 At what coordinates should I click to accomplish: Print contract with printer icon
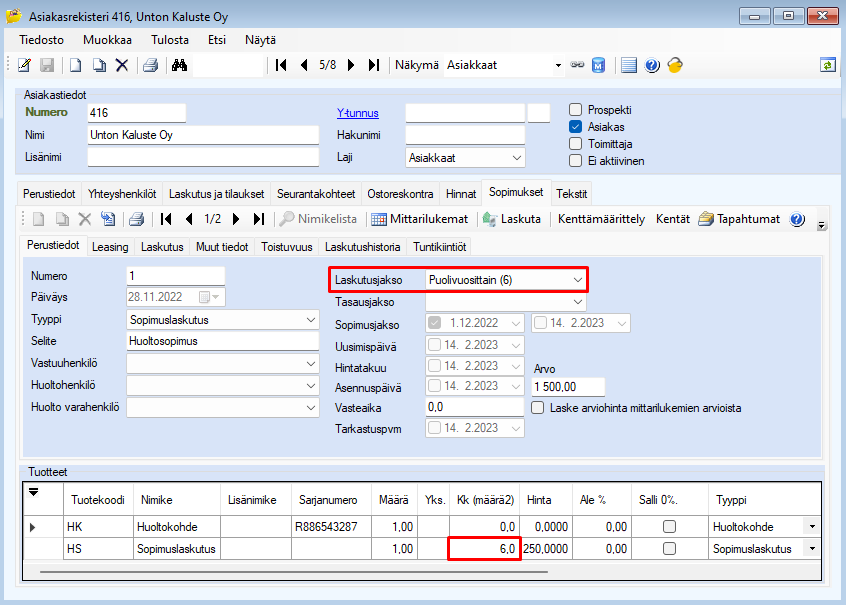pos(137,219)
